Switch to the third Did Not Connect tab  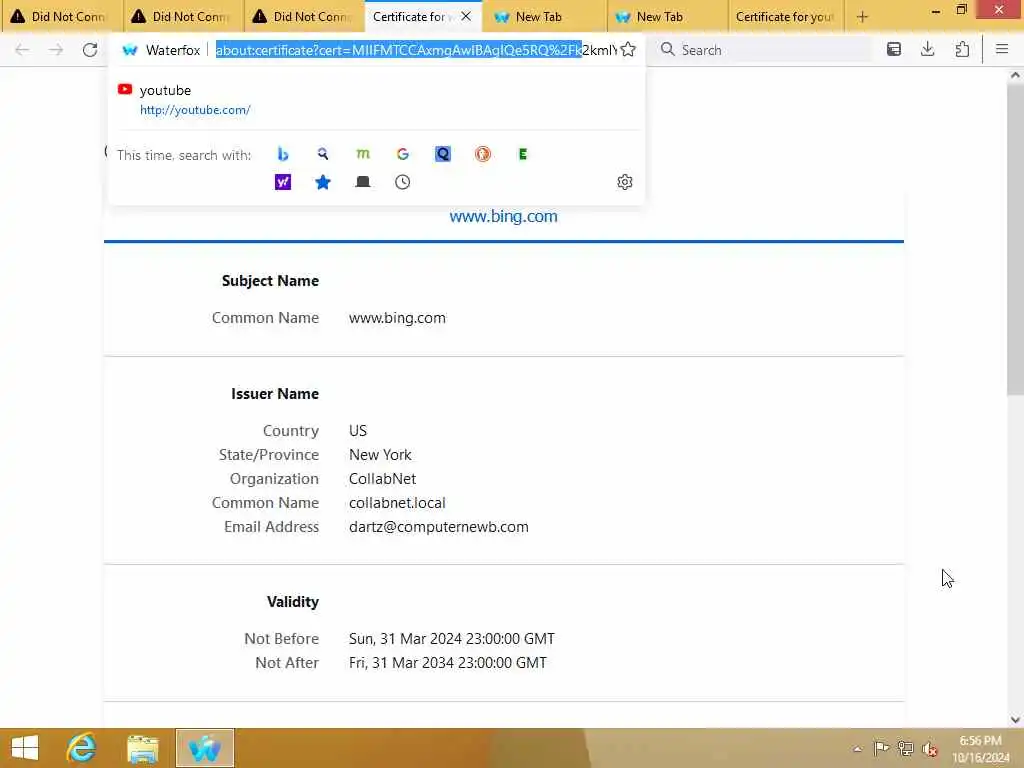[304, 17]
